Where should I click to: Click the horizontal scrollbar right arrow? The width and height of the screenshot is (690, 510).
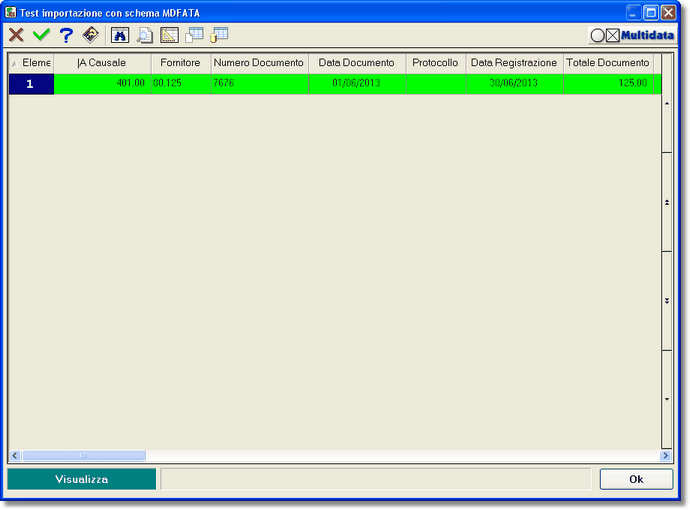point(666,456)
